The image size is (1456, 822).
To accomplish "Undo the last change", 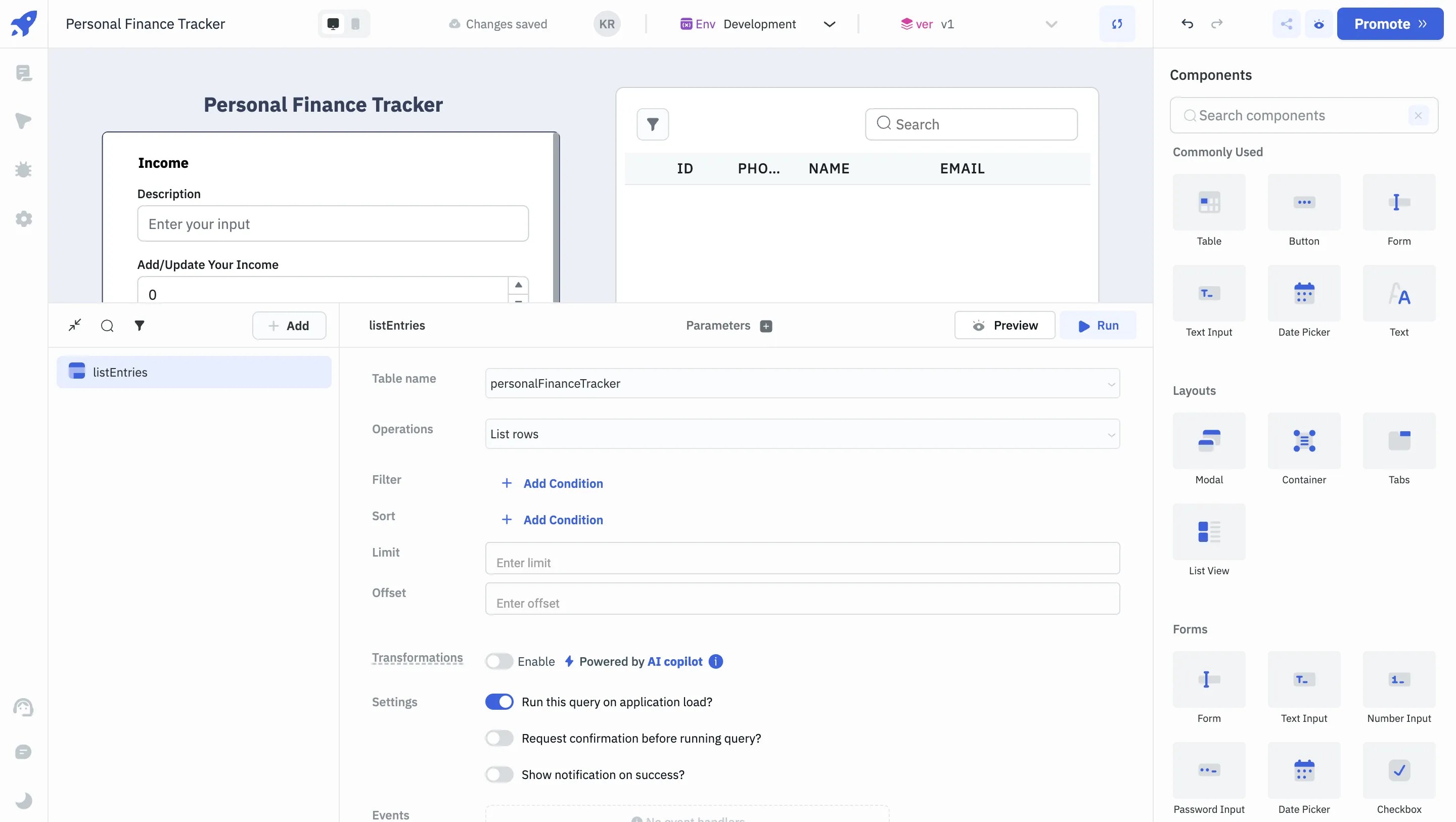I will click(1187, 24).
